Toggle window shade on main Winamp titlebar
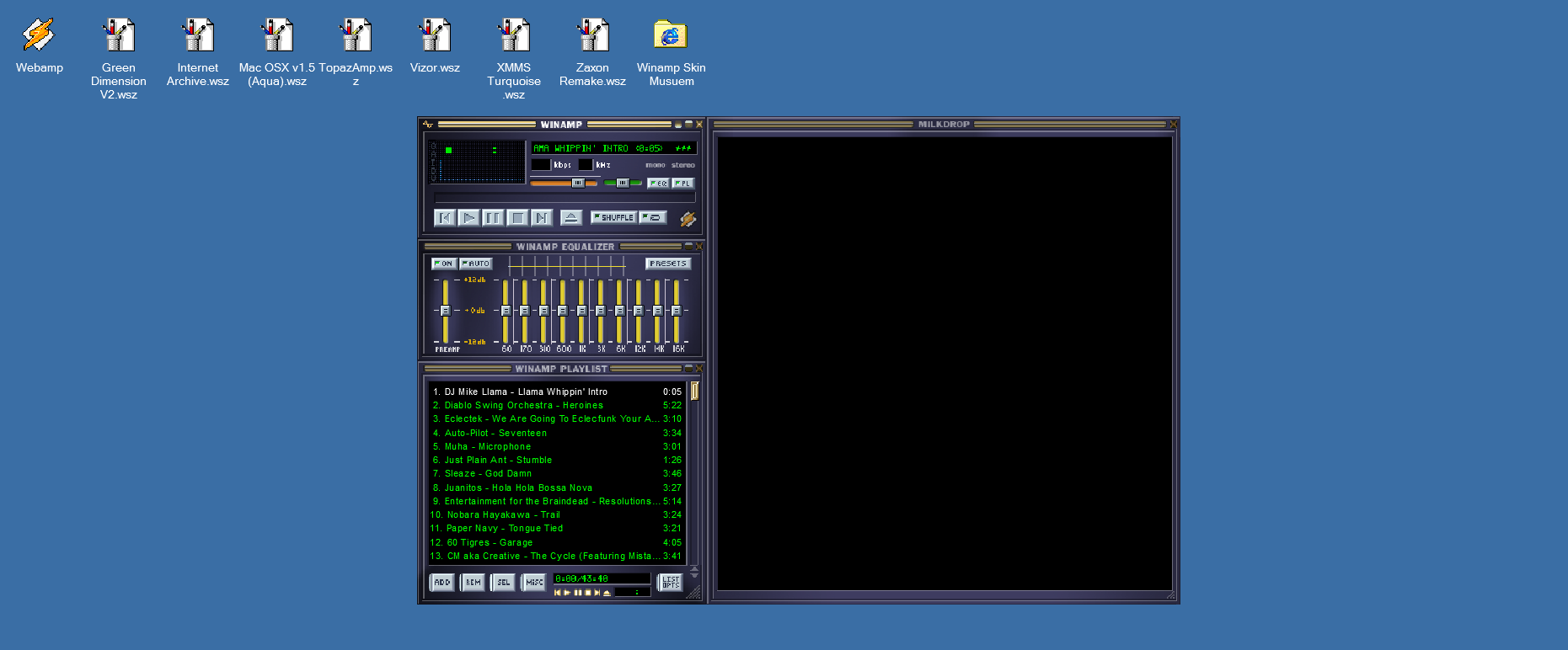The width and height of the screenshot is (1568, 650). 688,125
